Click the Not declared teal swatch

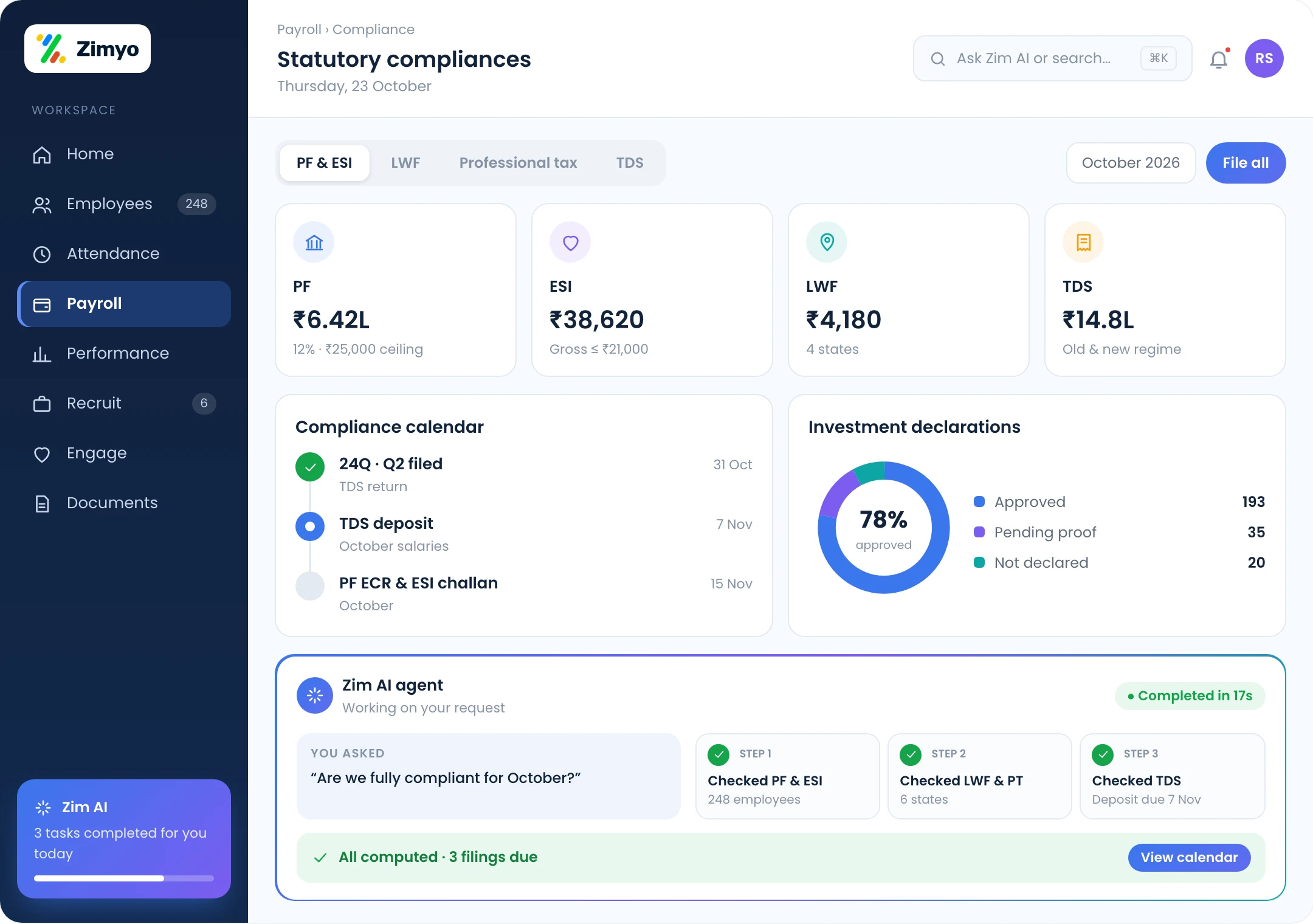coord(979,562)
